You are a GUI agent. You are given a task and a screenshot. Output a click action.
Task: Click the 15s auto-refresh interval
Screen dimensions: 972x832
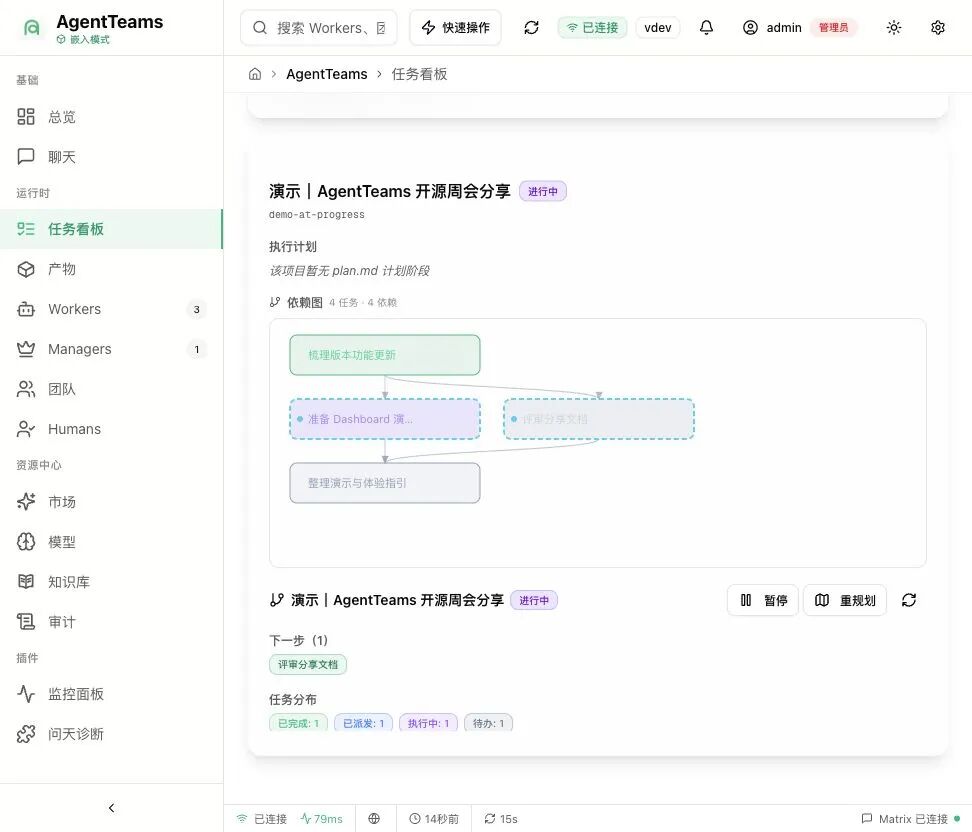tap(501, 818)
